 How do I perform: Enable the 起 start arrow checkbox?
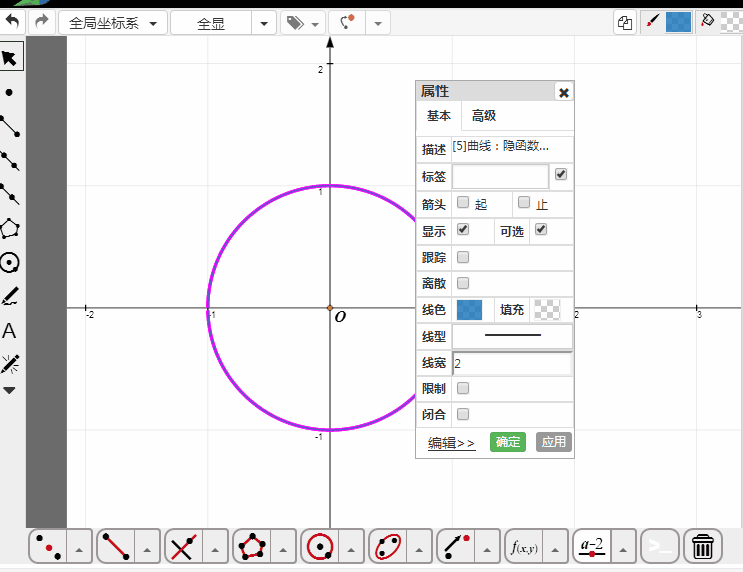point(463,202)
